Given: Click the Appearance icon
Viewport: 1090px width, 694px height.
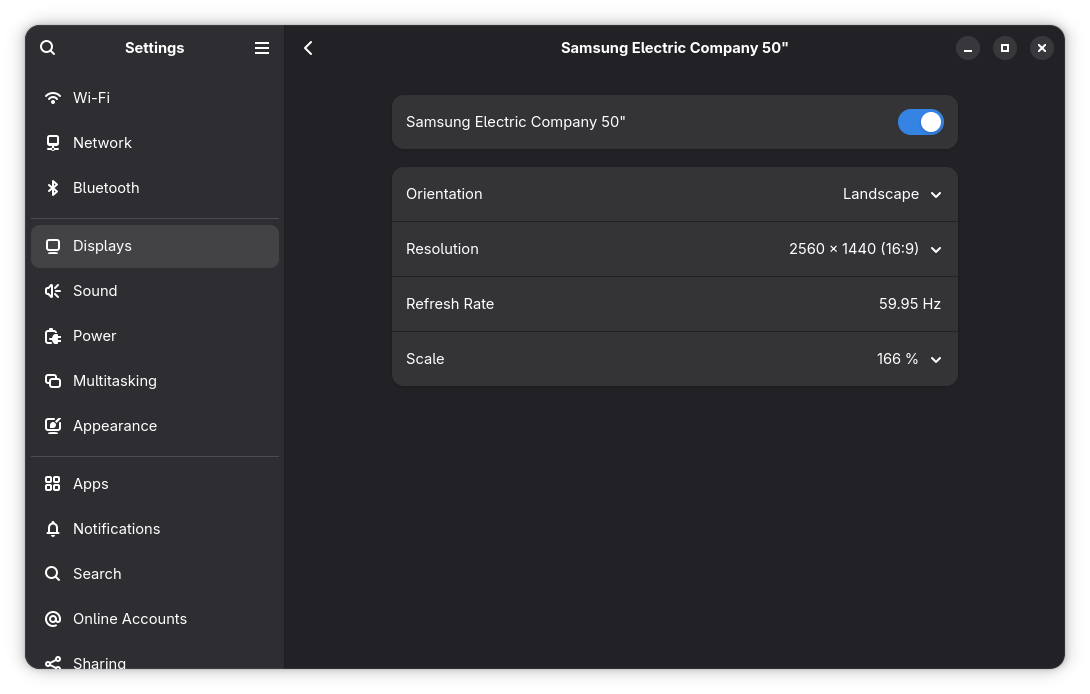Looking at the screenshot, I should click(53, 426).
